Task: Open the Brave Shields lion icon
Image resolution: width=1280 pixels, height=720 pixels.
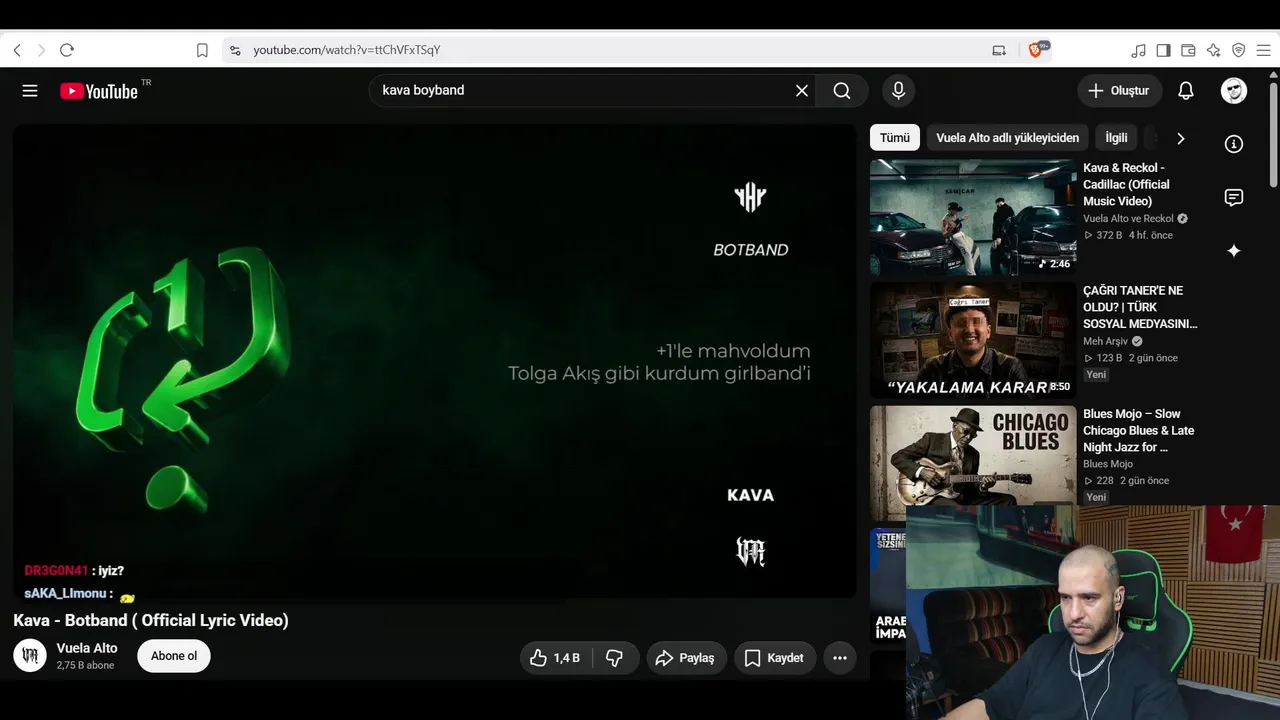Action: (1036, 50)
